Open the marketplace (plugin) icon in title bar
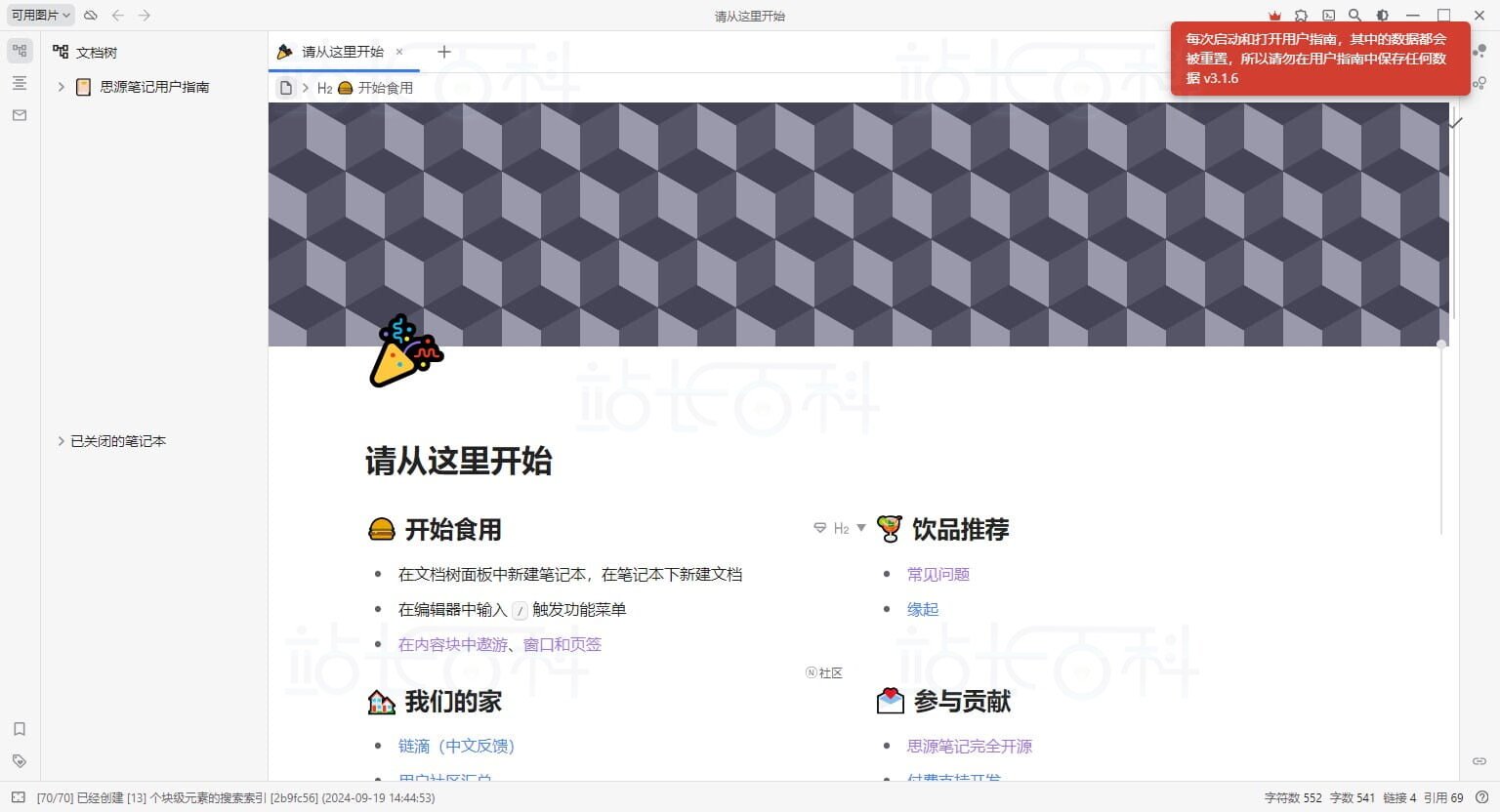This screenshot has height=812, width=1500. click(1301, 16)
